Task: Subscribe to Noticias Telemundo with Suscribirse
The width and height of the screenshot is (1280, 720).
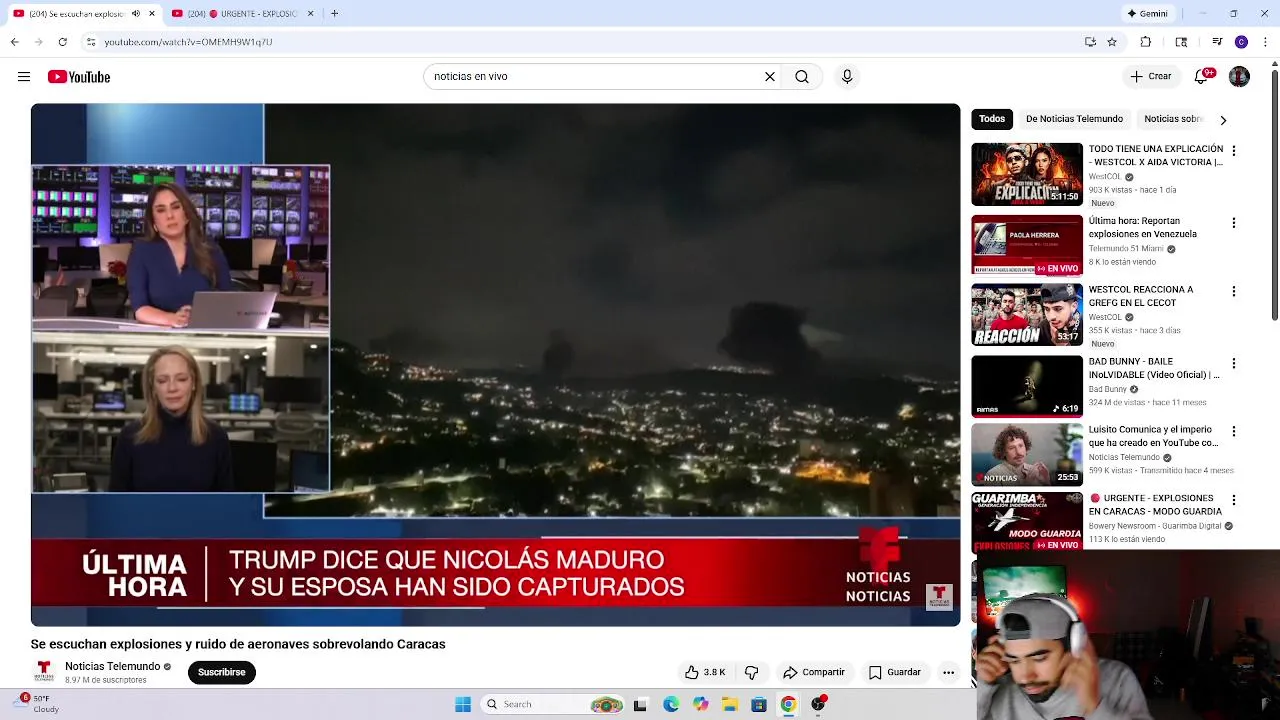Action: tap(222, 672)
